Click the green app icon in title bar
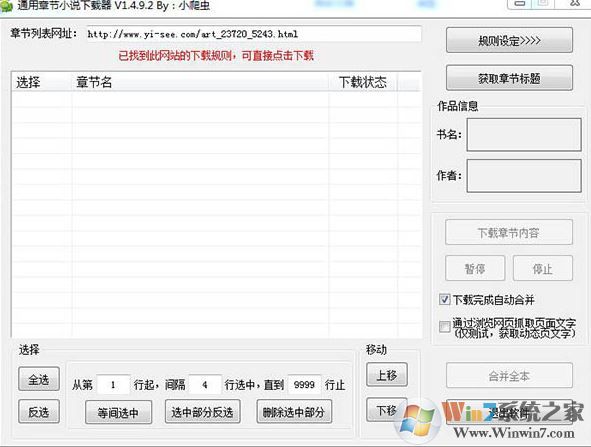Image resolution: width=591 pixels, height=447 pixels. coord(6,6)
